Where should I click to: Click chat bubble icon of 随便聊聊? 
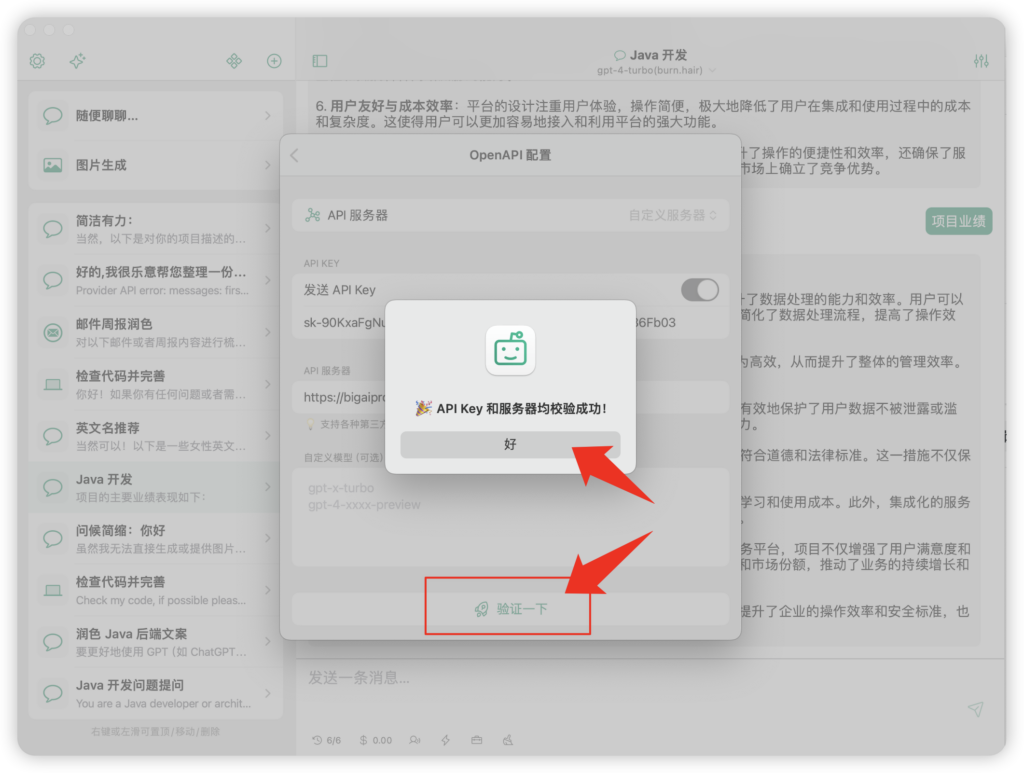[52, 116]
